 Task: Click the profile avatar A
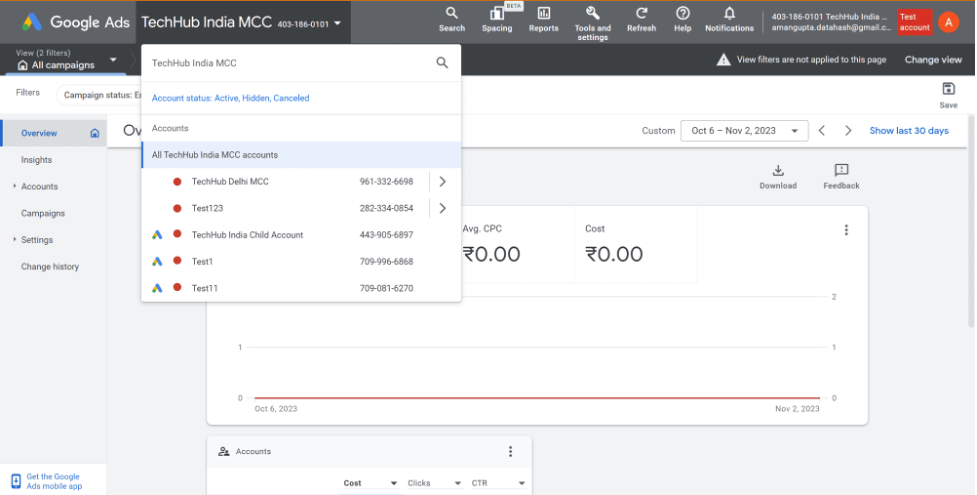[948, 23]
